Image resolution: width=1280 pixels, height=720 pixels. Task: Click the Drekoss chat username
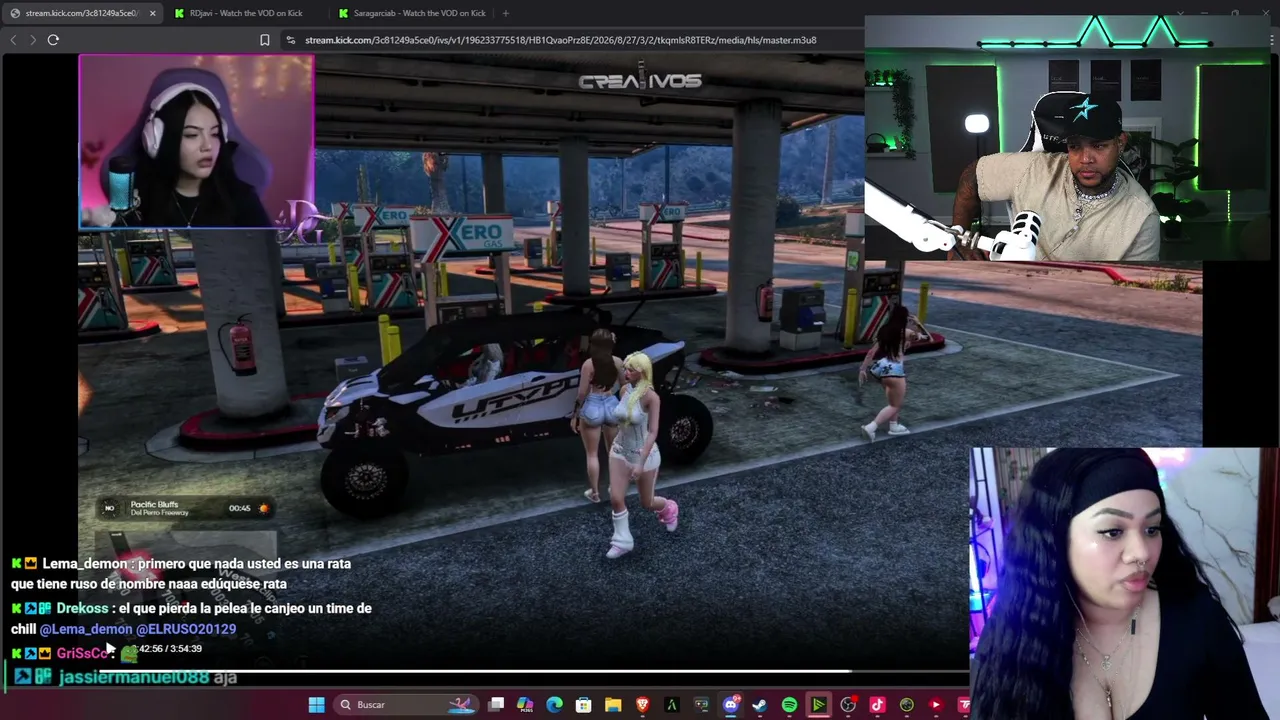click(82, 608)
